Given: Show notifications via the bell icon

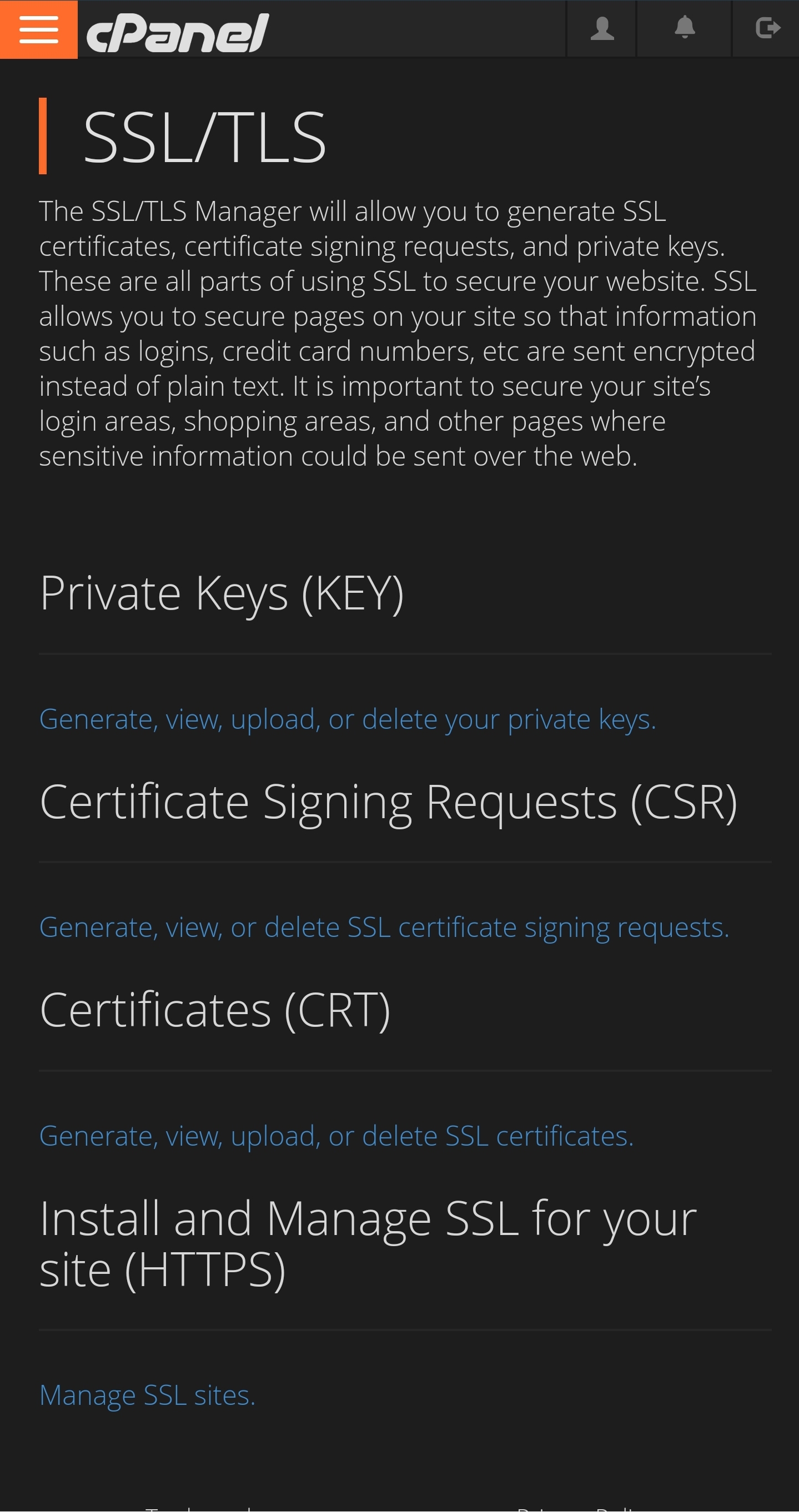Looking at the screenshot, I should tap(685, 29).
